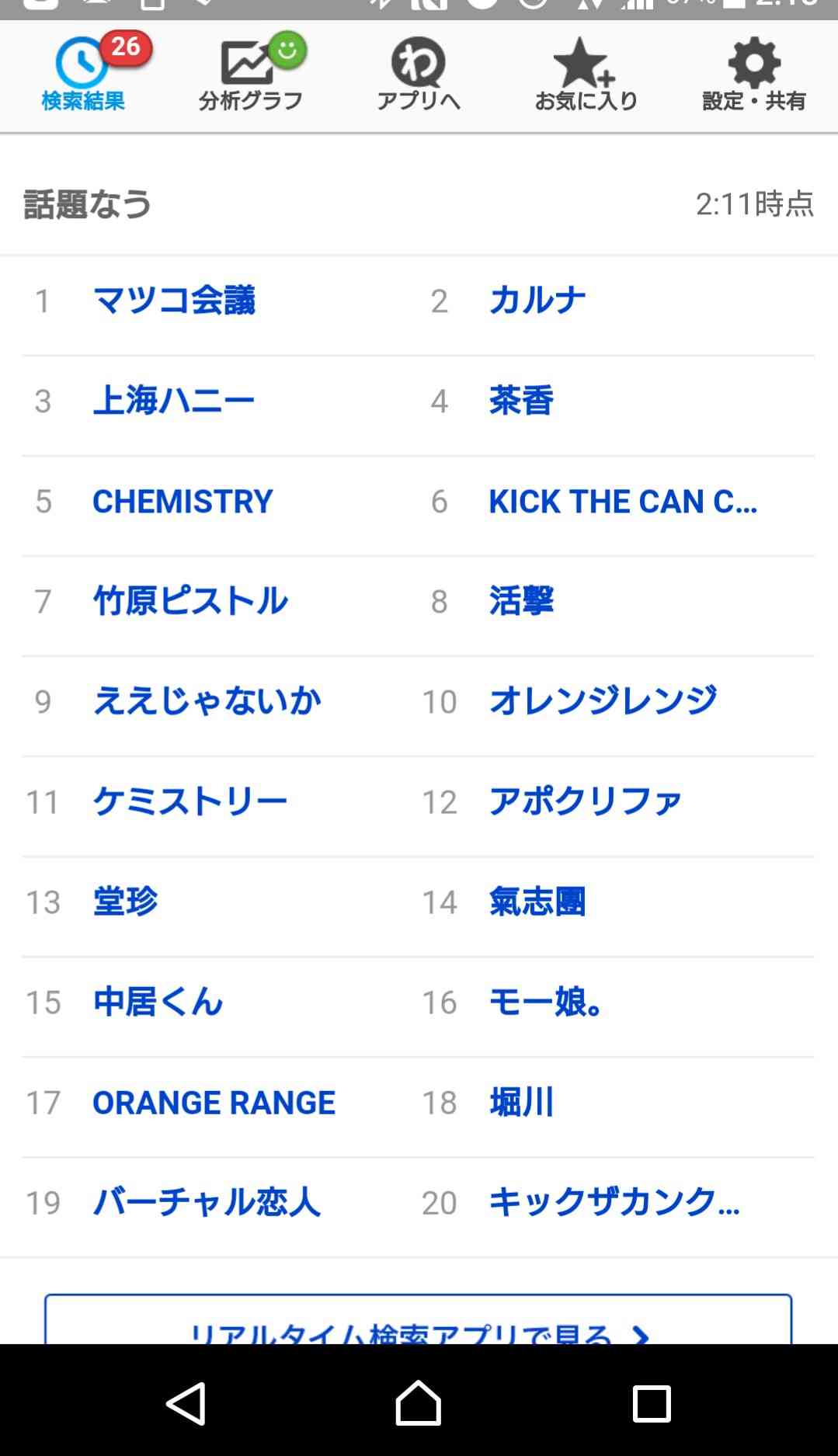Select アポクリファ ranked twelfth
The width and height of the screenshot is (838, 1456).
click(x=586, y=801)
